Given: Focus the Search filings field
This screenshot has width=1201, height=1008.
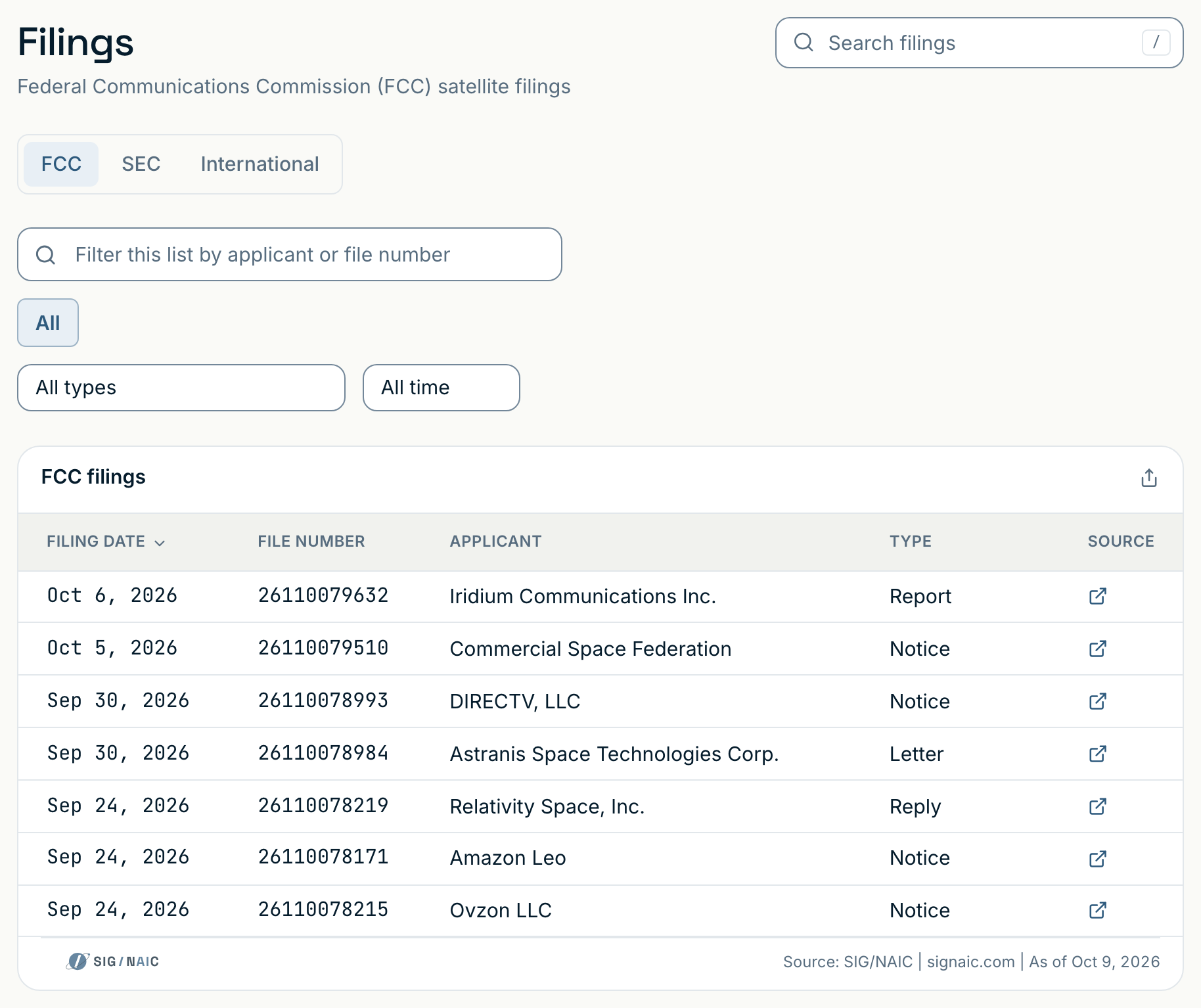Looking at the screenshot, I should coord(979,43).
